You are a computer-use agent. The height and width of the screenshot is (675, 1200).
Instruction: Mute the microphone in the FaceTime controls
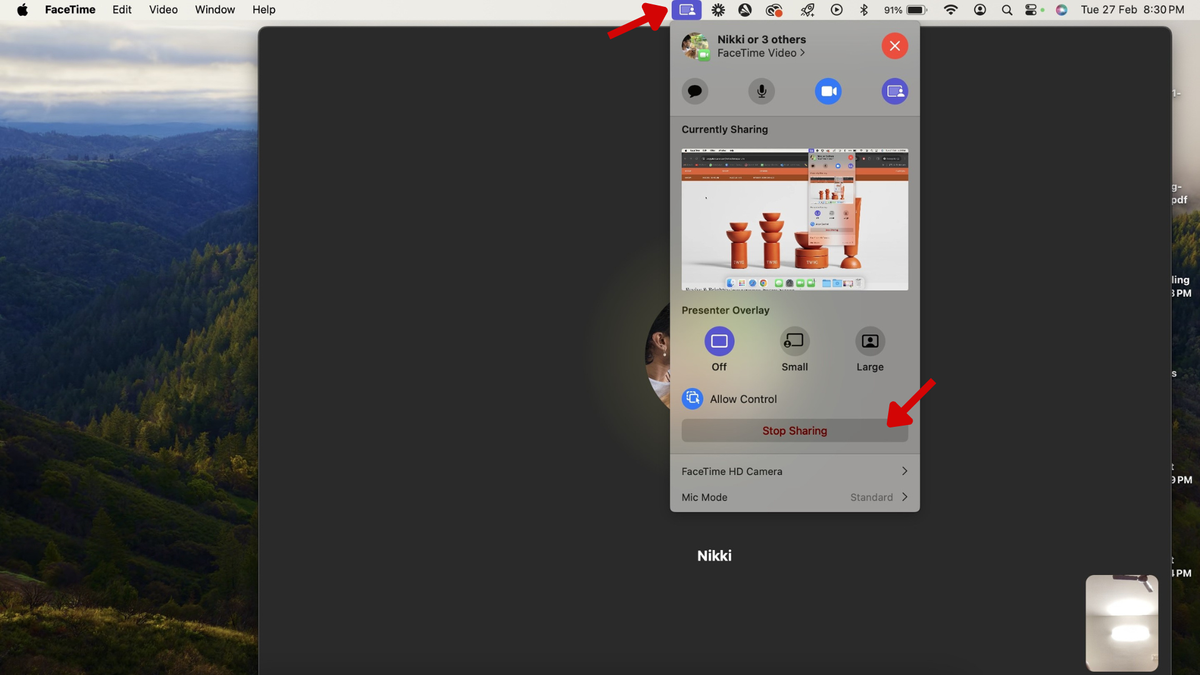point(761,91)
